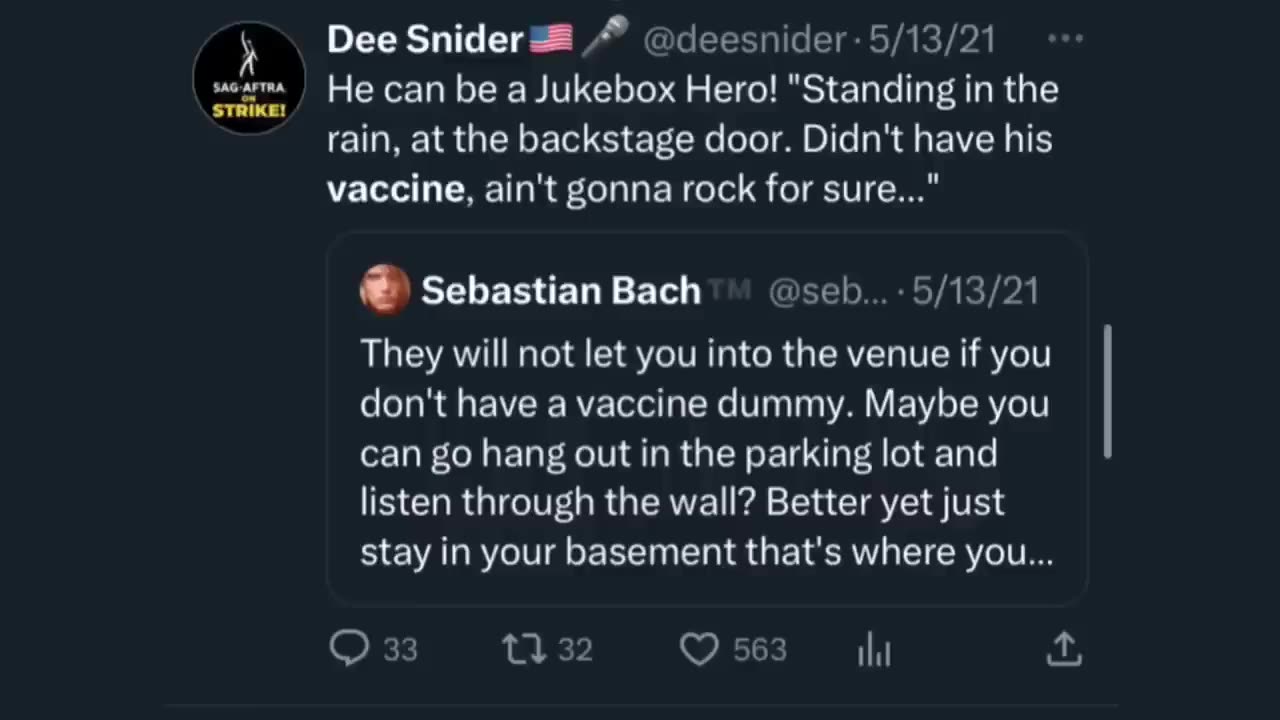Click the 33 replies count
This screenshot has width=1280, height=720.
[x=400, y=650]
